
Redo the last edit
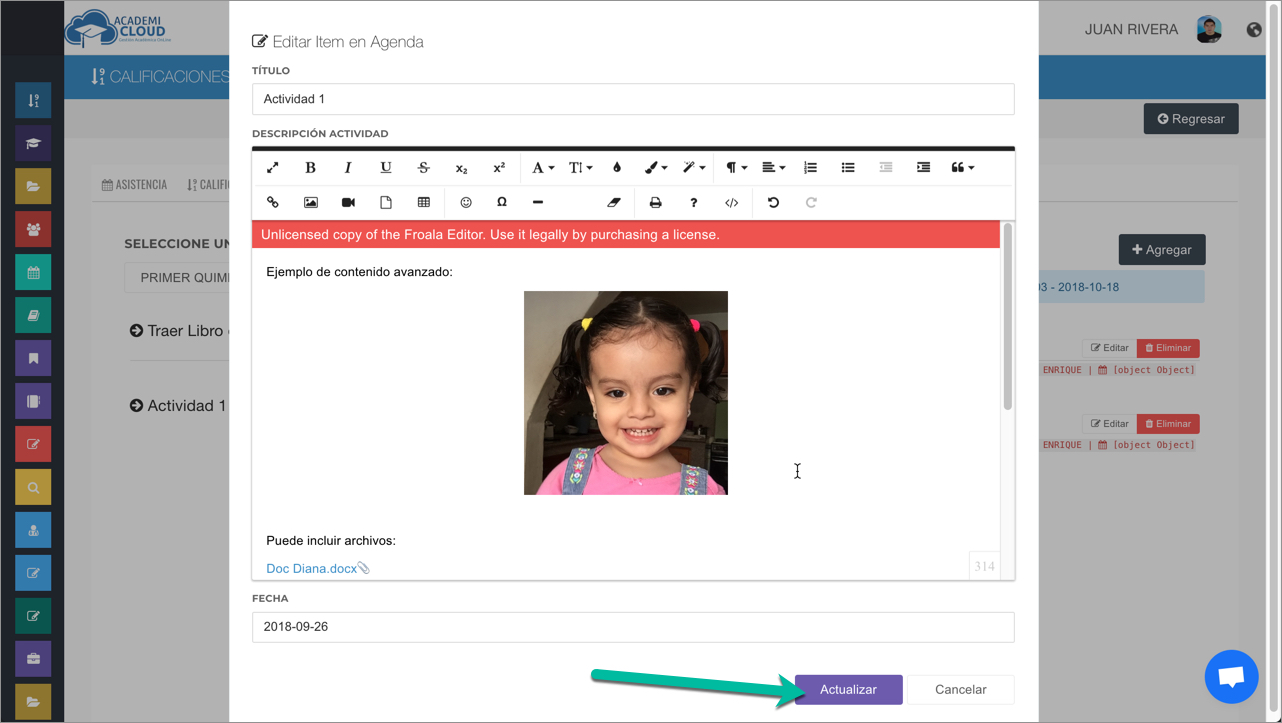811,202
